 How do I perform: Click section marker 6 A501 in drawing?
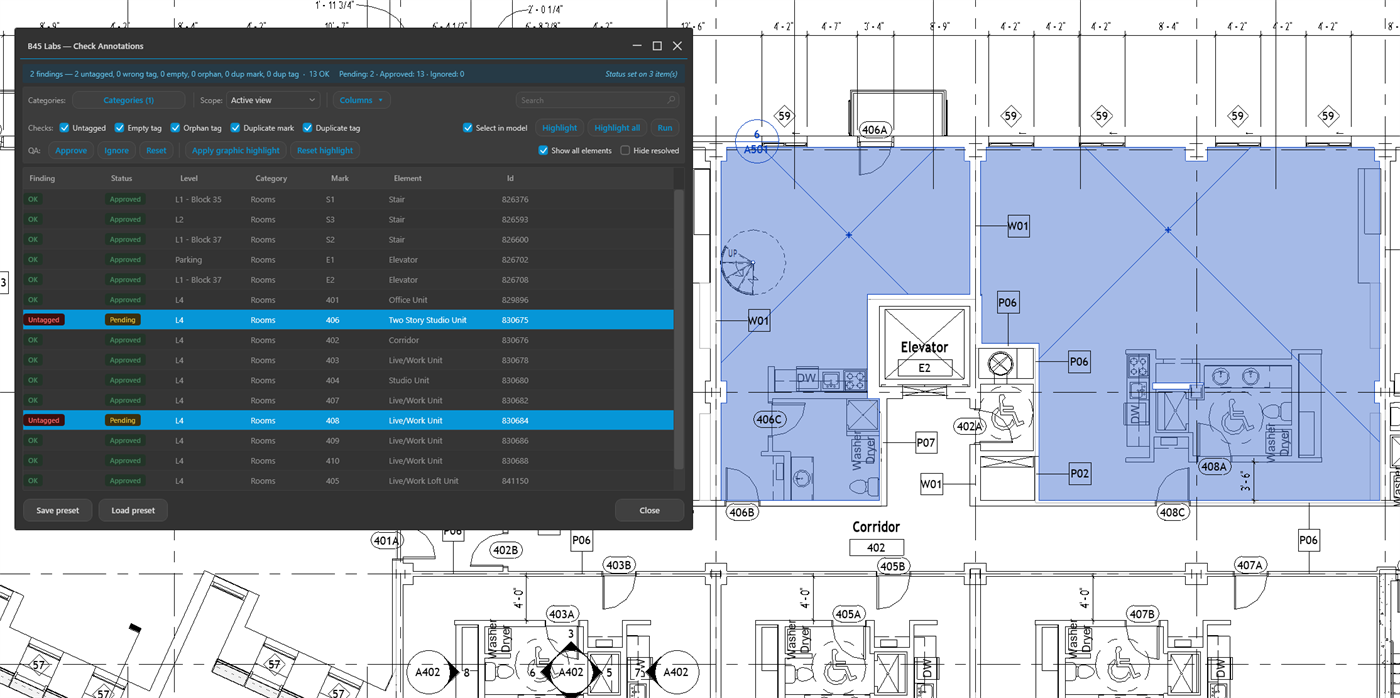click(757, 142)
